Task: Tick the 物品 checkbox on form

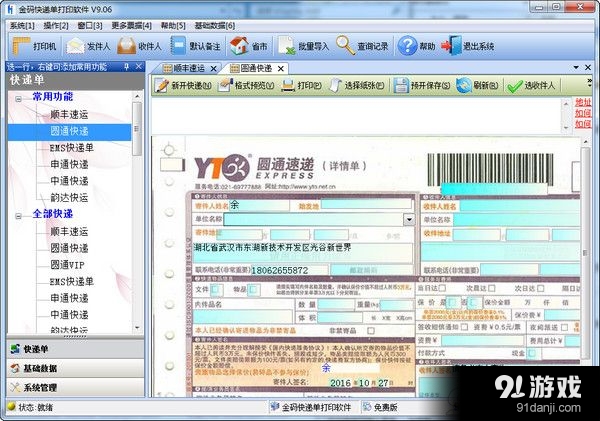Action: (254, 290)
